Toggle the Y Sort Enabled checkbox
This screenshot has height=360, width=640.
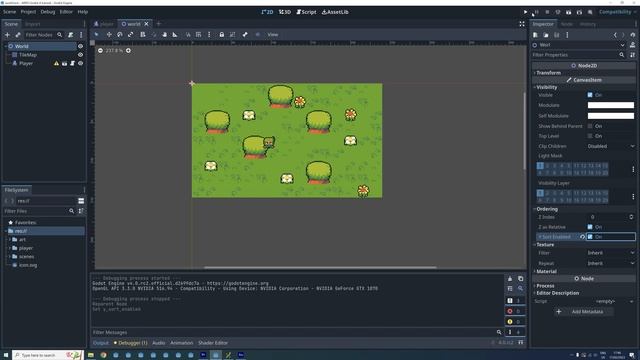coord(590,237)
